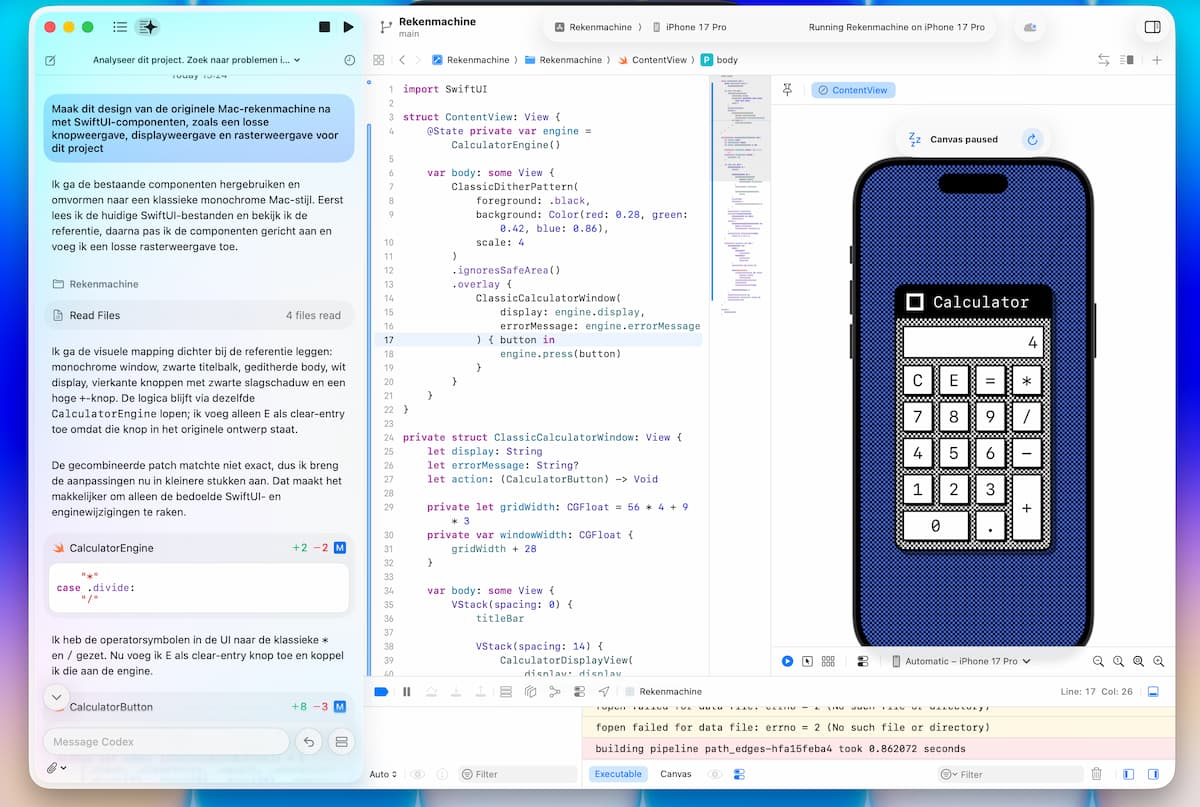
Task: Open 'Automatic – iPhone 17 Pro' preview device menu
Action: click(x=961, y=661)
